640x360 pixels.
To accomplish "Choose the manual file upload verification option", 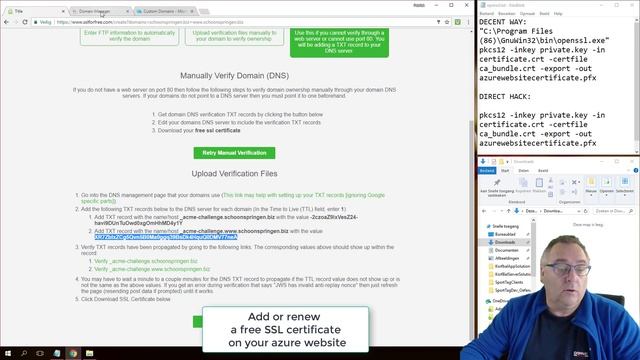I will point(234,36).
